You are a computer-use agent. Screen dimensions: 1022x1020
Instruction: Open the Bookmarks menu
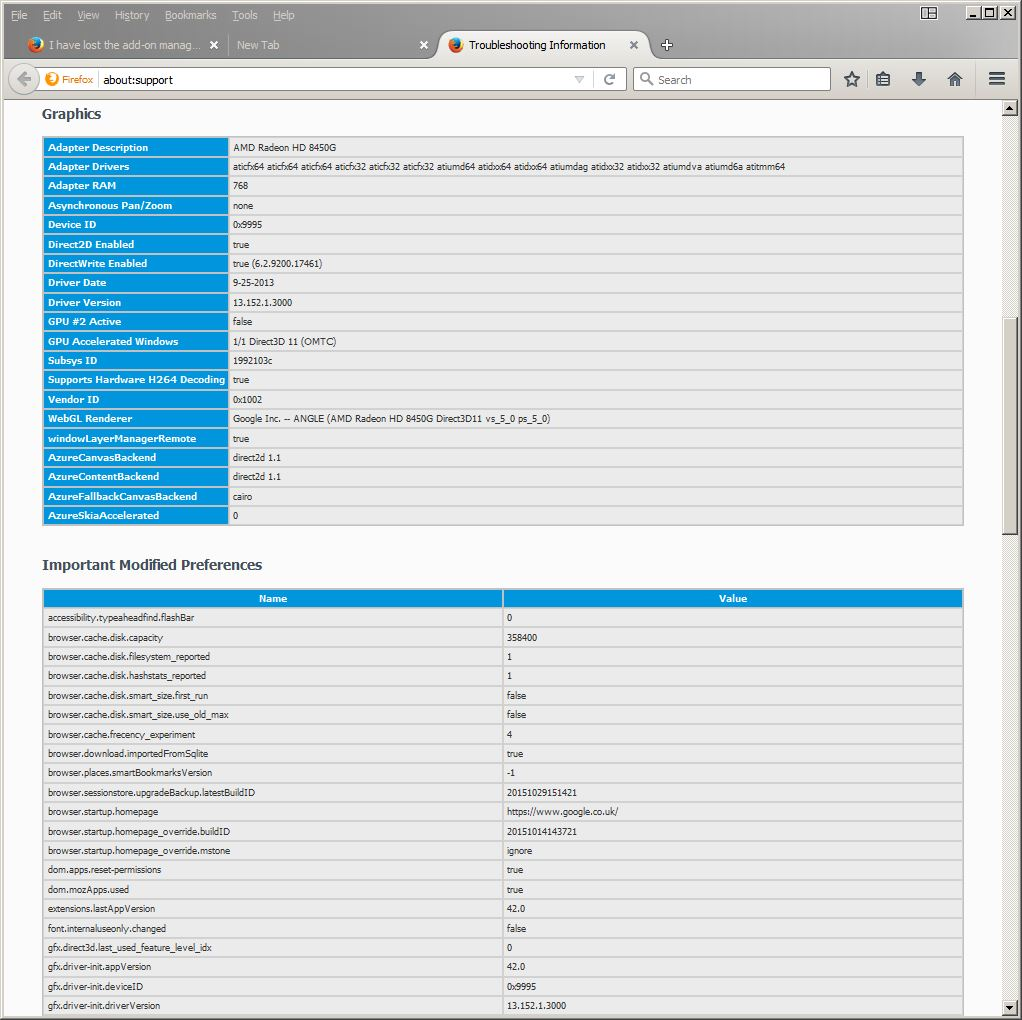[190, 15]
